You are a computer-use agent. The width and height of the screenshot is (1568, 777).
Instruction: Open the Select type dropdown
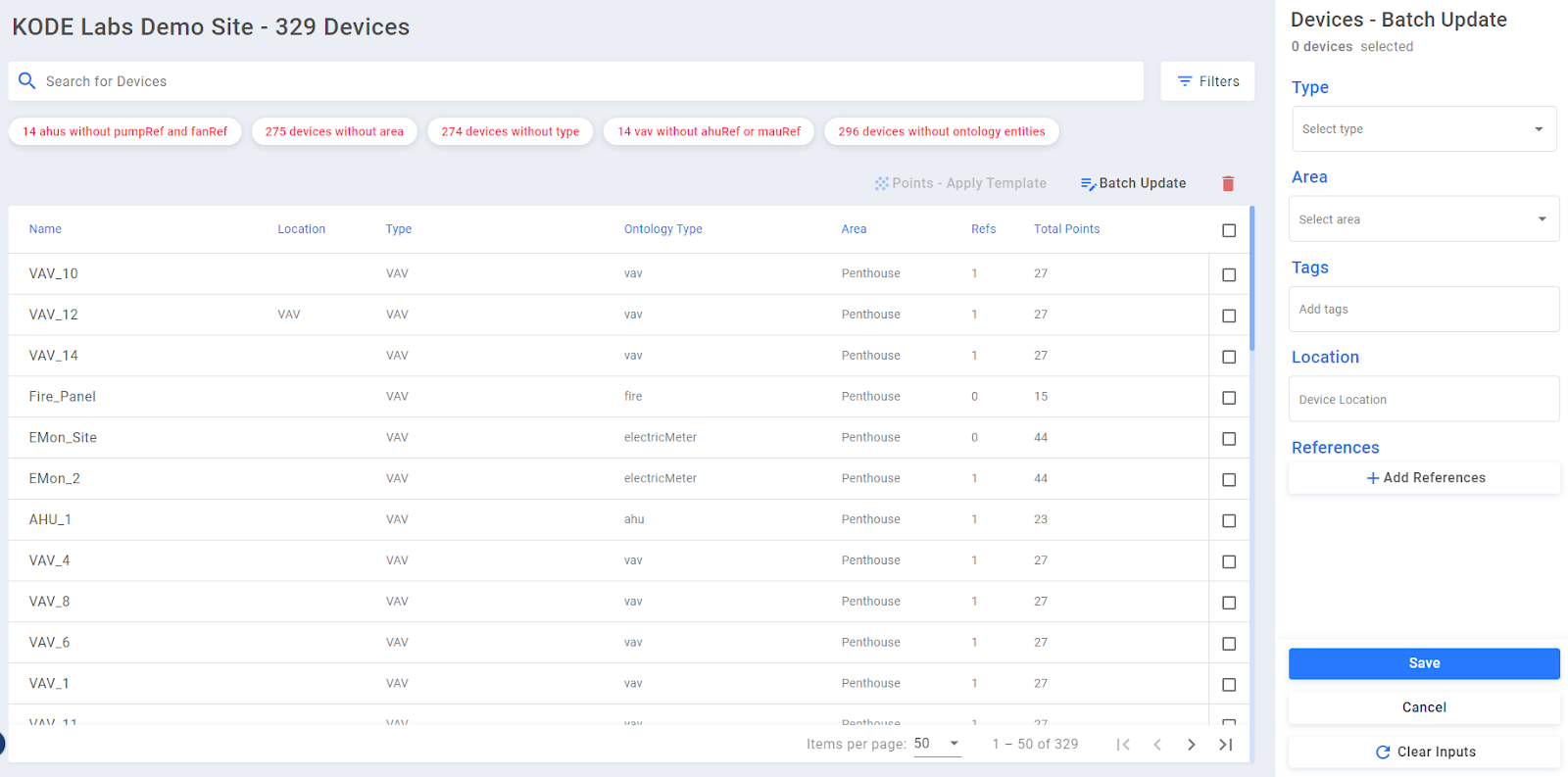[x=1424, y=129]
